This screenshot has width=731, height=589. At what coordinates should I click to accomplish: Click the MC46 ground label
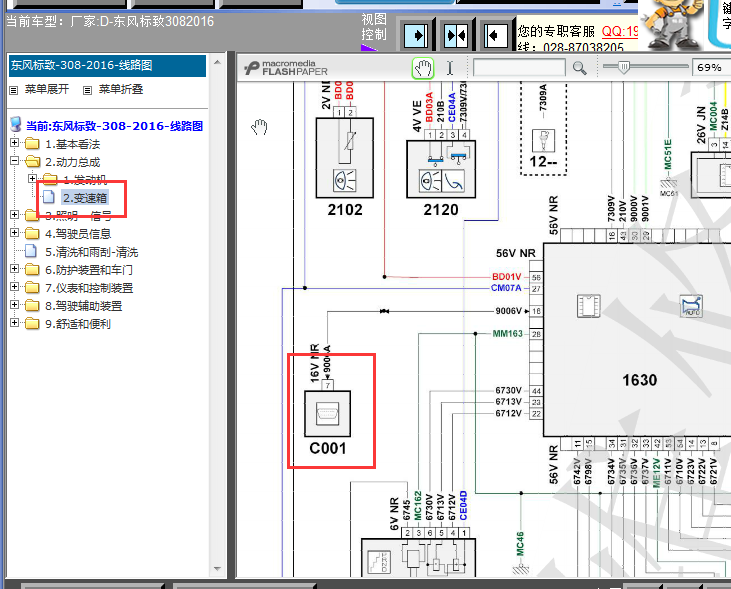[x=520, y=544]
